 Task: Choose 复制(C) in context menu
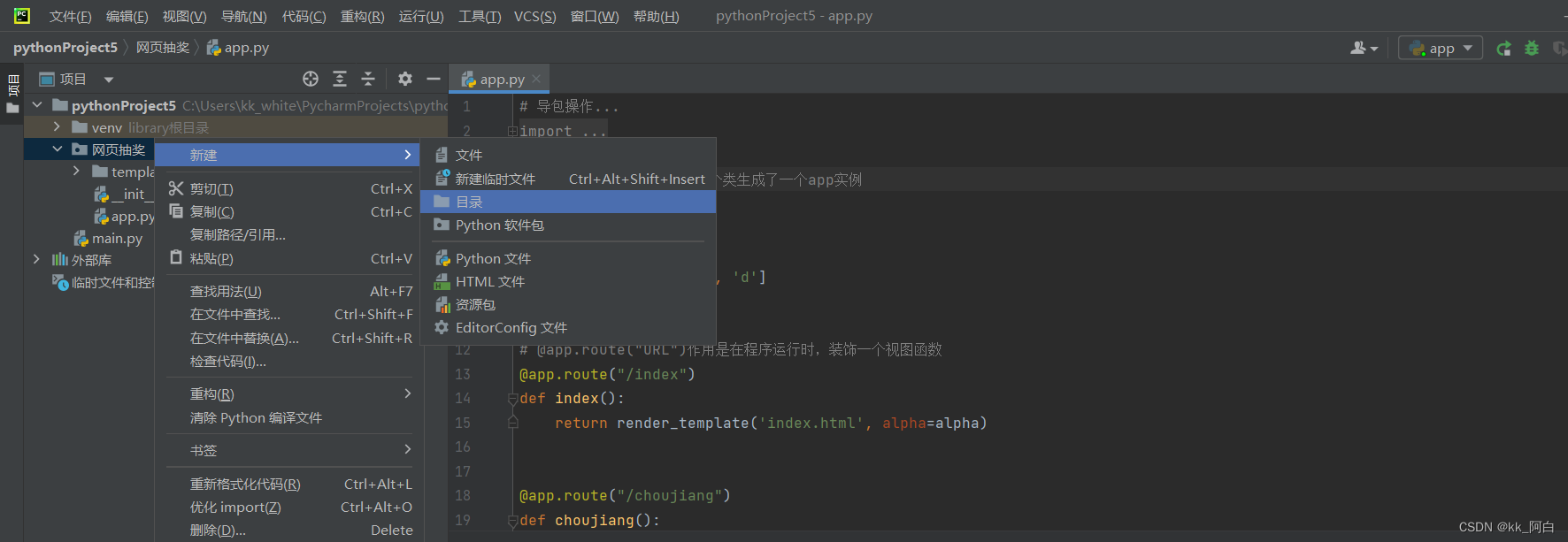pyautogui.click(x=288, y=212)
